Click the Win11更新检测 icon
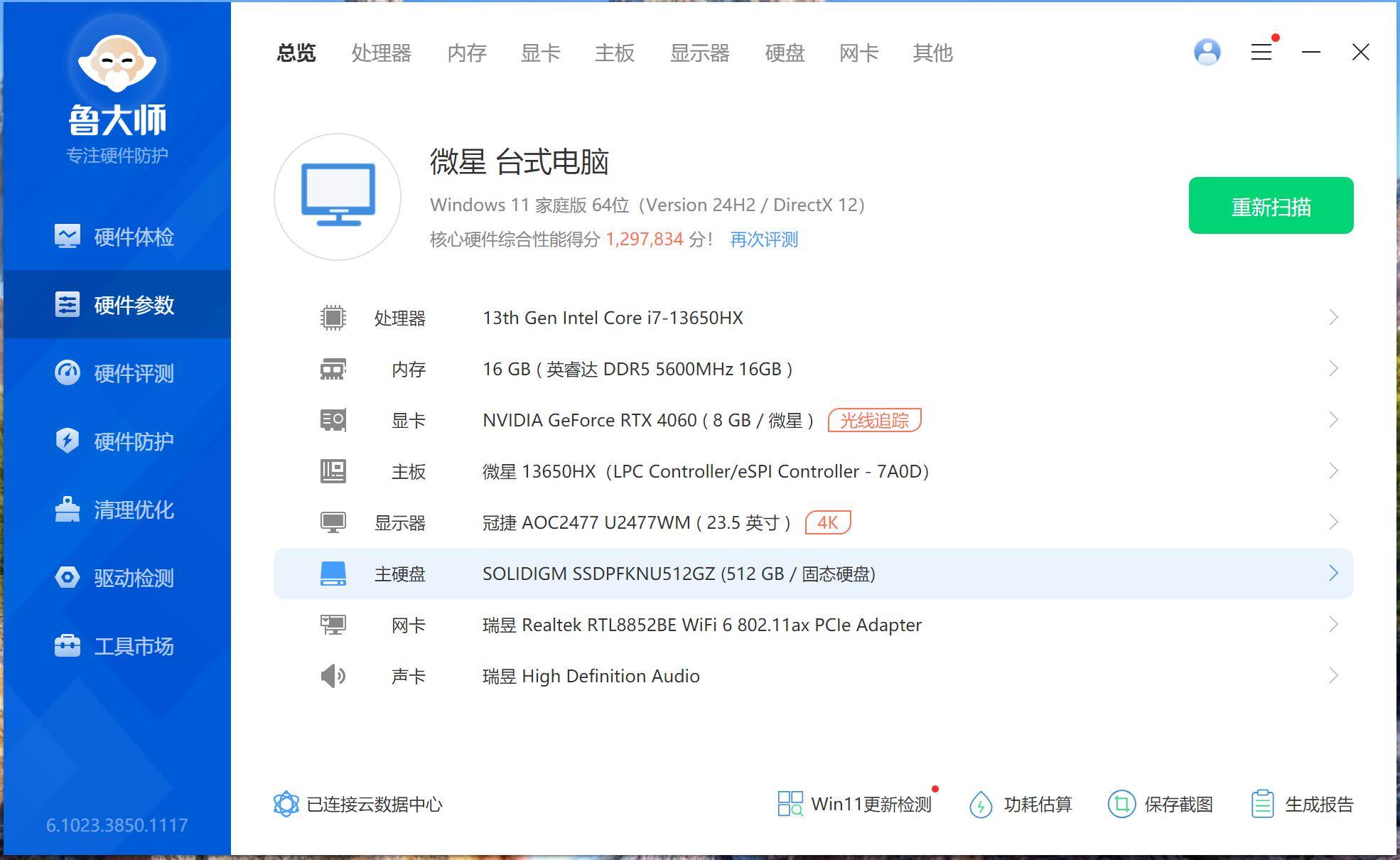1400x860 pixels. (x=790, y=804)
